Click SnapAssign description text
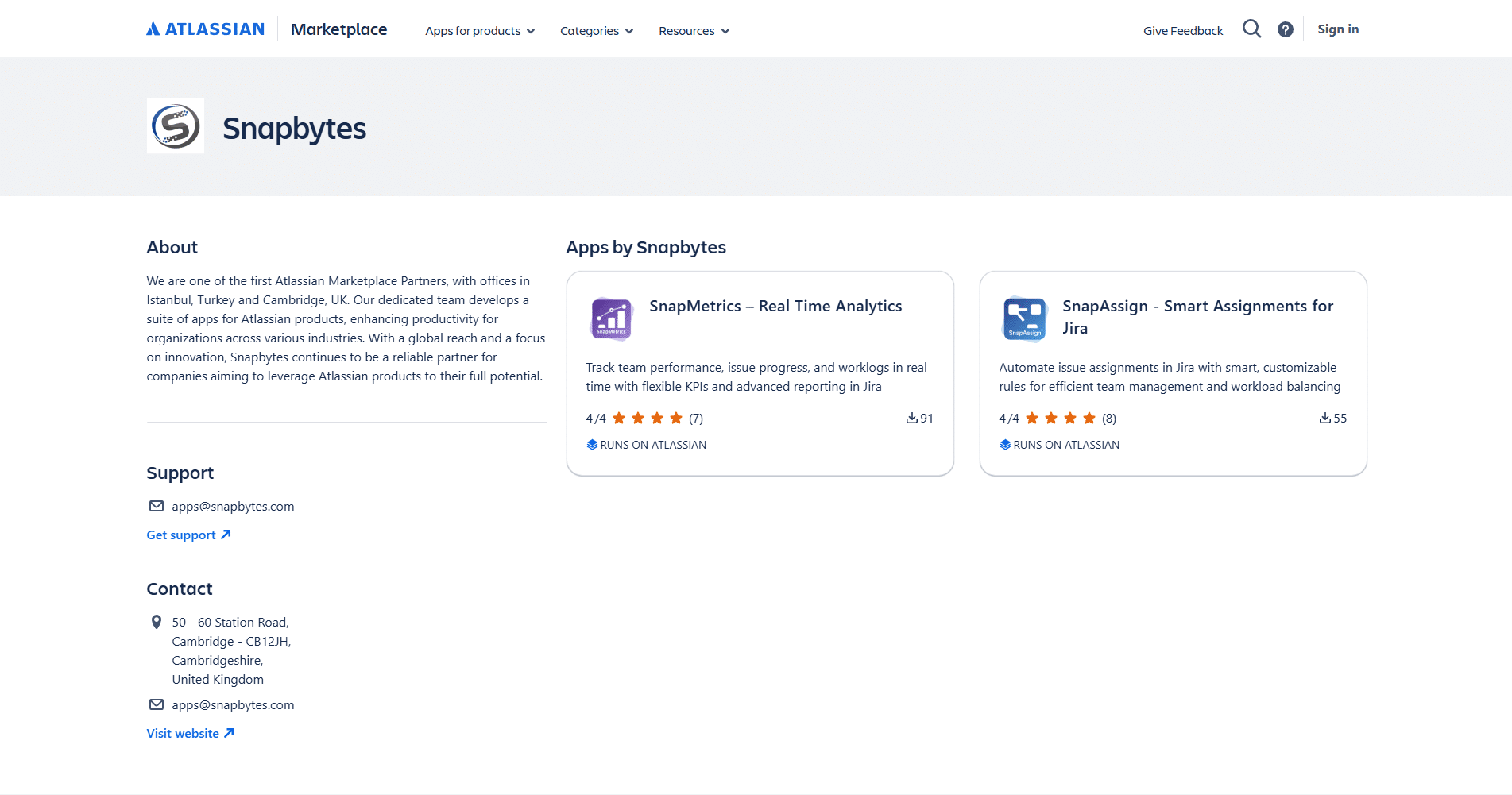The image size is (1512, 795). coord(1170,377)
